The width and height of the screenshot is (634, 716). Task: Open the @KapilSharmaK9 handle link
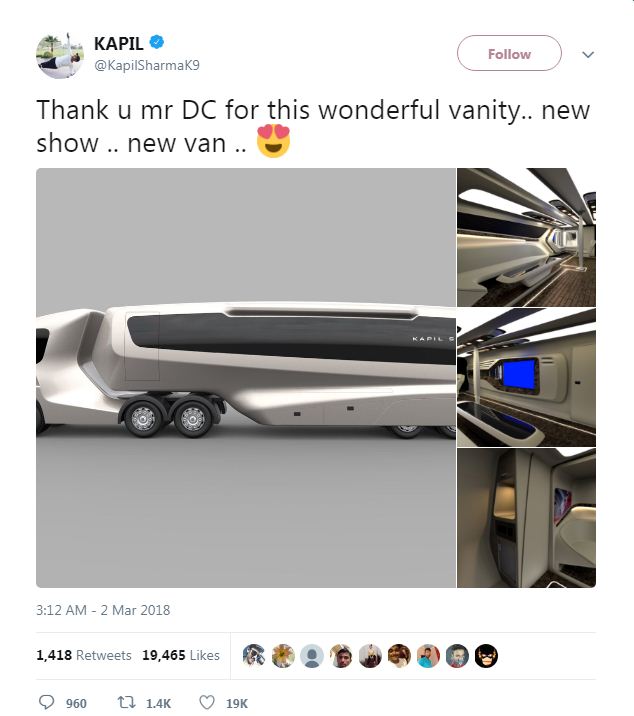(x=147, y=65)
